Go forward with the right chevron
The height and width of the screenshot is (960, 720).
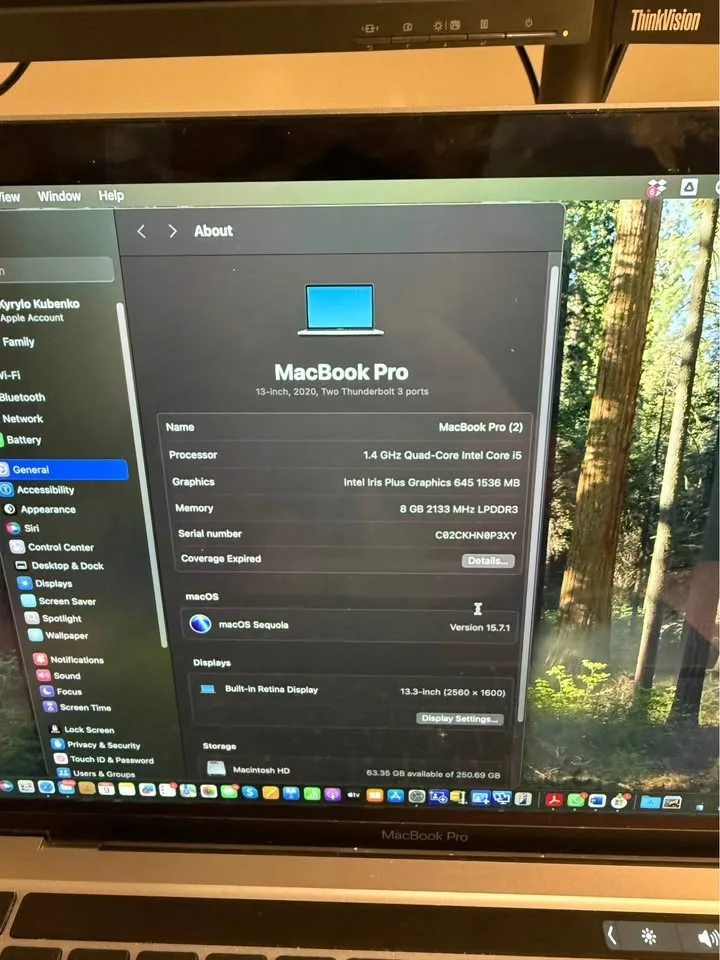173,231
